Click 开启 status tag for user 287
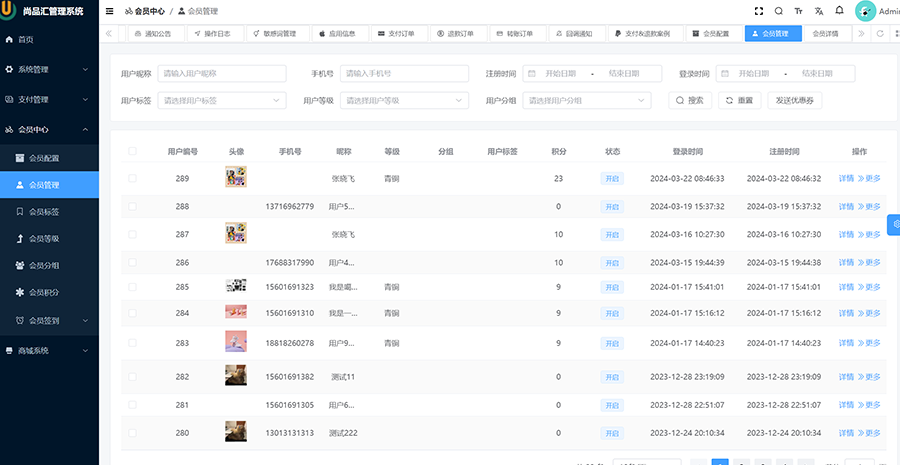 tap(612, 234)
